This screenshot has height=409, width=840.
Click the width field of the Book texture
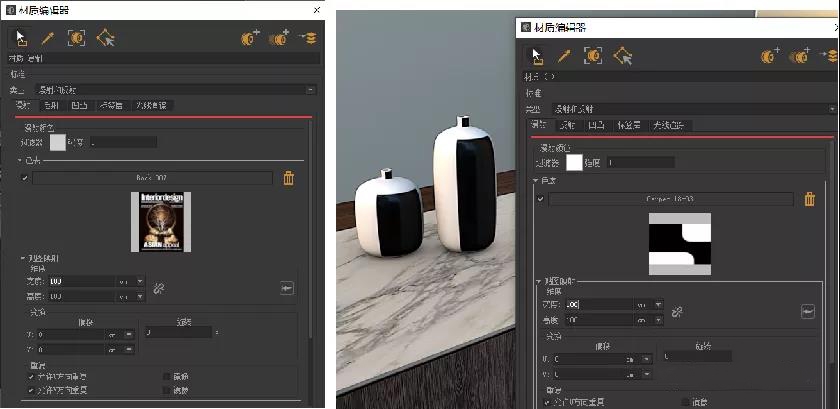[x=82, y=281]
